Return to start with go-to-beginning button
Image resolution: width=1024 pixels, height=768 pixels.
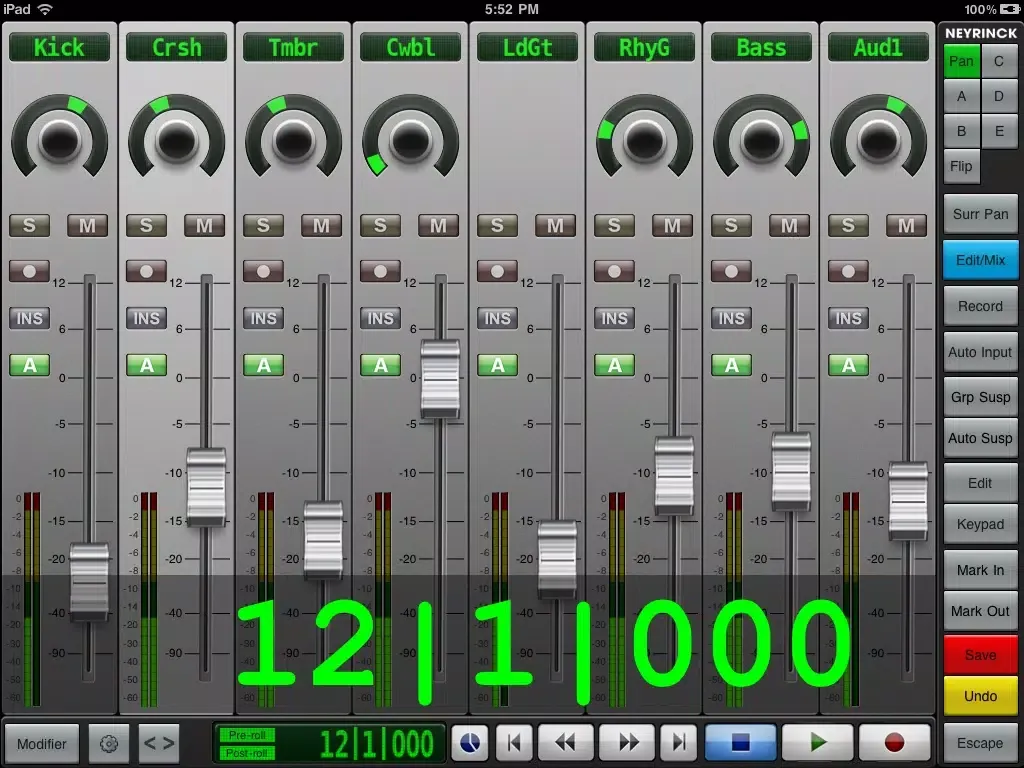514,743
